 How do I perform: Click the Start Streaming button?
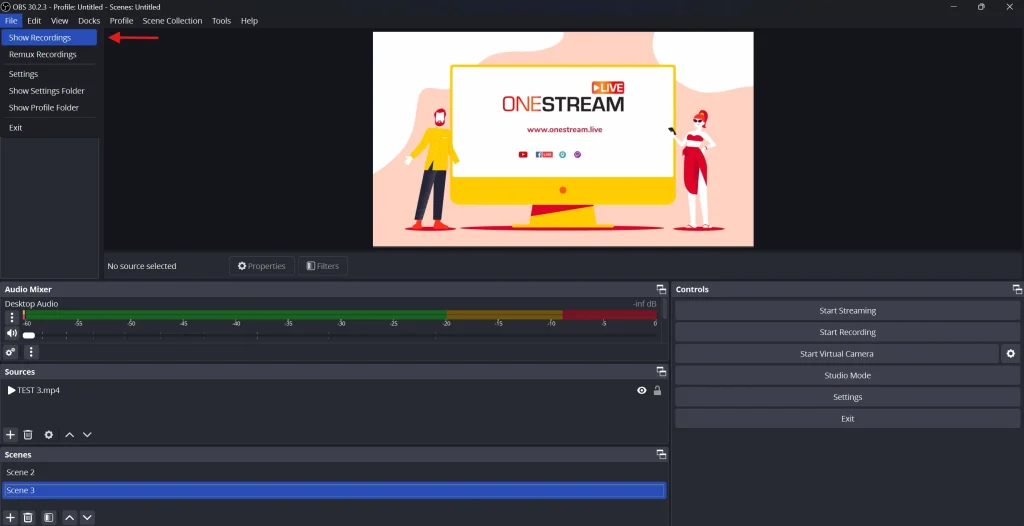847,311
